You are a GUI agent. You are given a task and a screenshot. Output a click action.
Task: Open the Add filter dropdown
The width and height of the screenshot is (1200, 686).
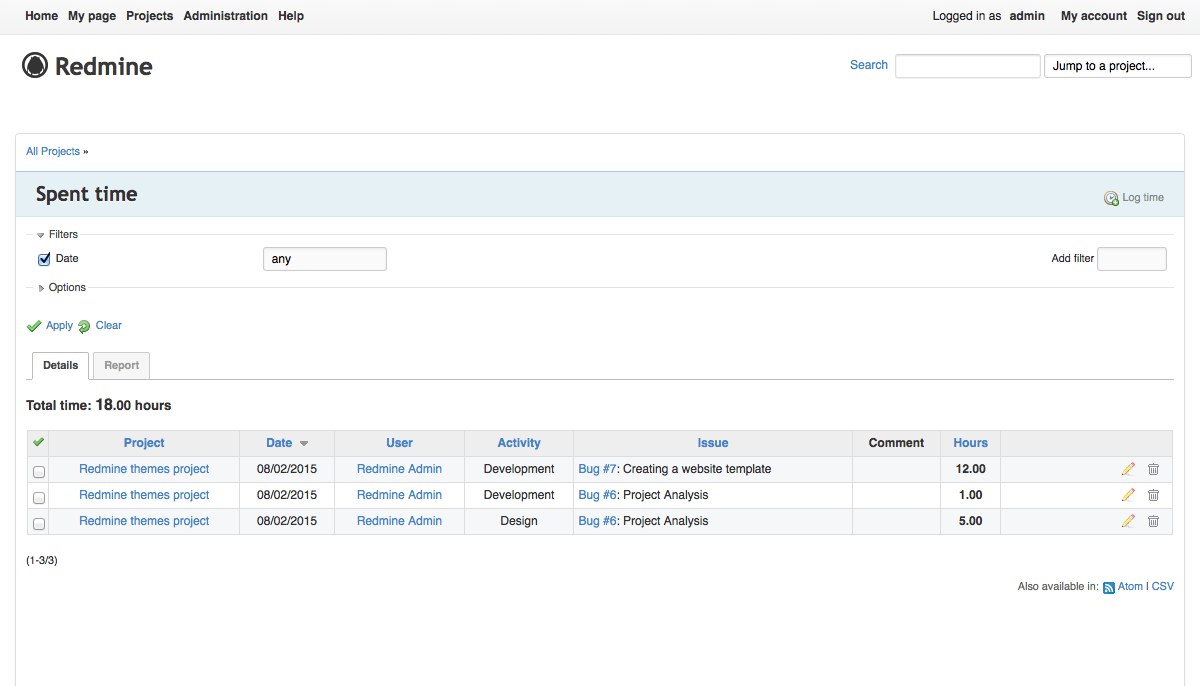(x=1132, y=259)
